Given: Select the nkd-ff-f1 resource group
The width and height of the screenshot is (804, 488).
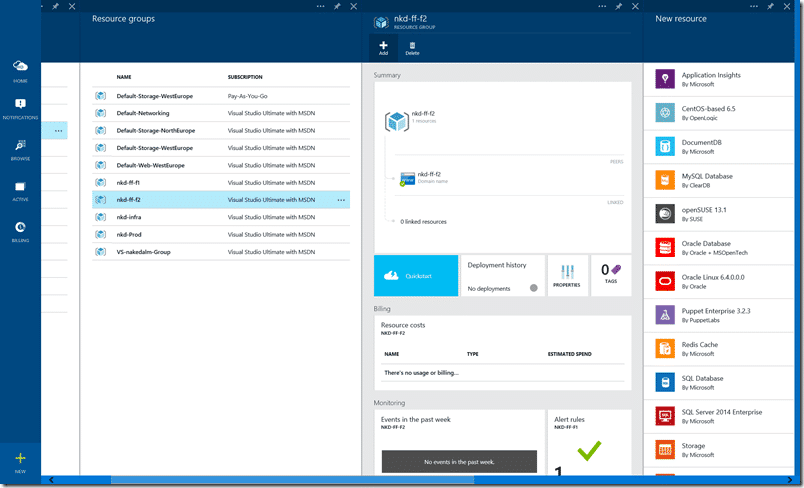Looking at the screenshot, I should pyautogui.click(x=221, y=182).
